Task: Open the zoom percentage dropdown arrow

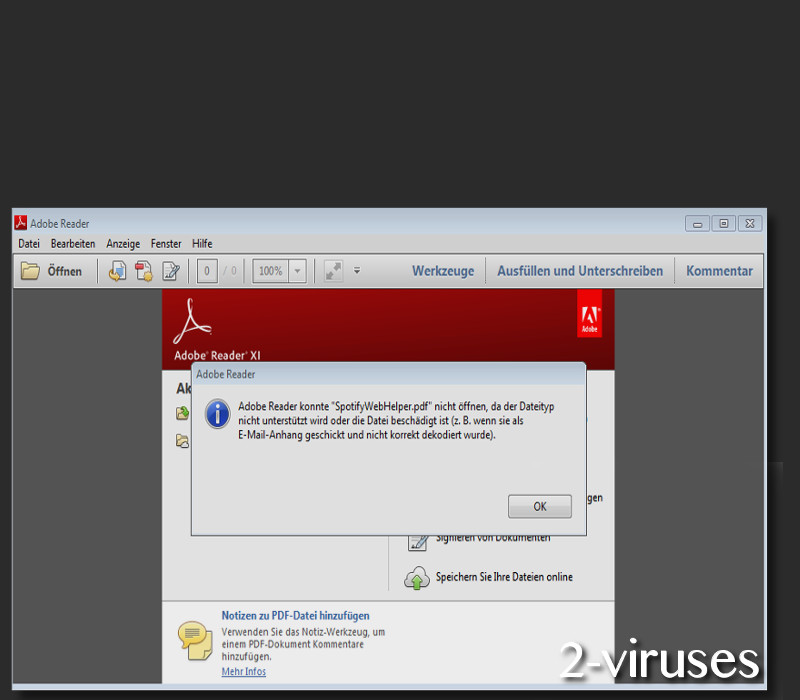Action: coord(297,271)
